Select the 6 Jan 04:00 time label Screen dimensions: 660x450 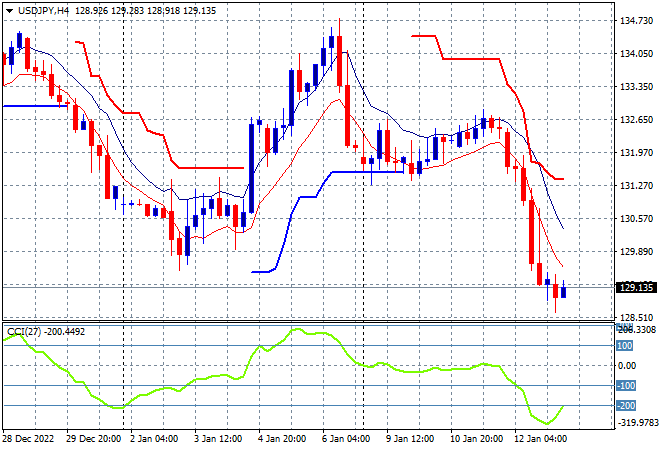pyautogui.click(x=346, y=439)
